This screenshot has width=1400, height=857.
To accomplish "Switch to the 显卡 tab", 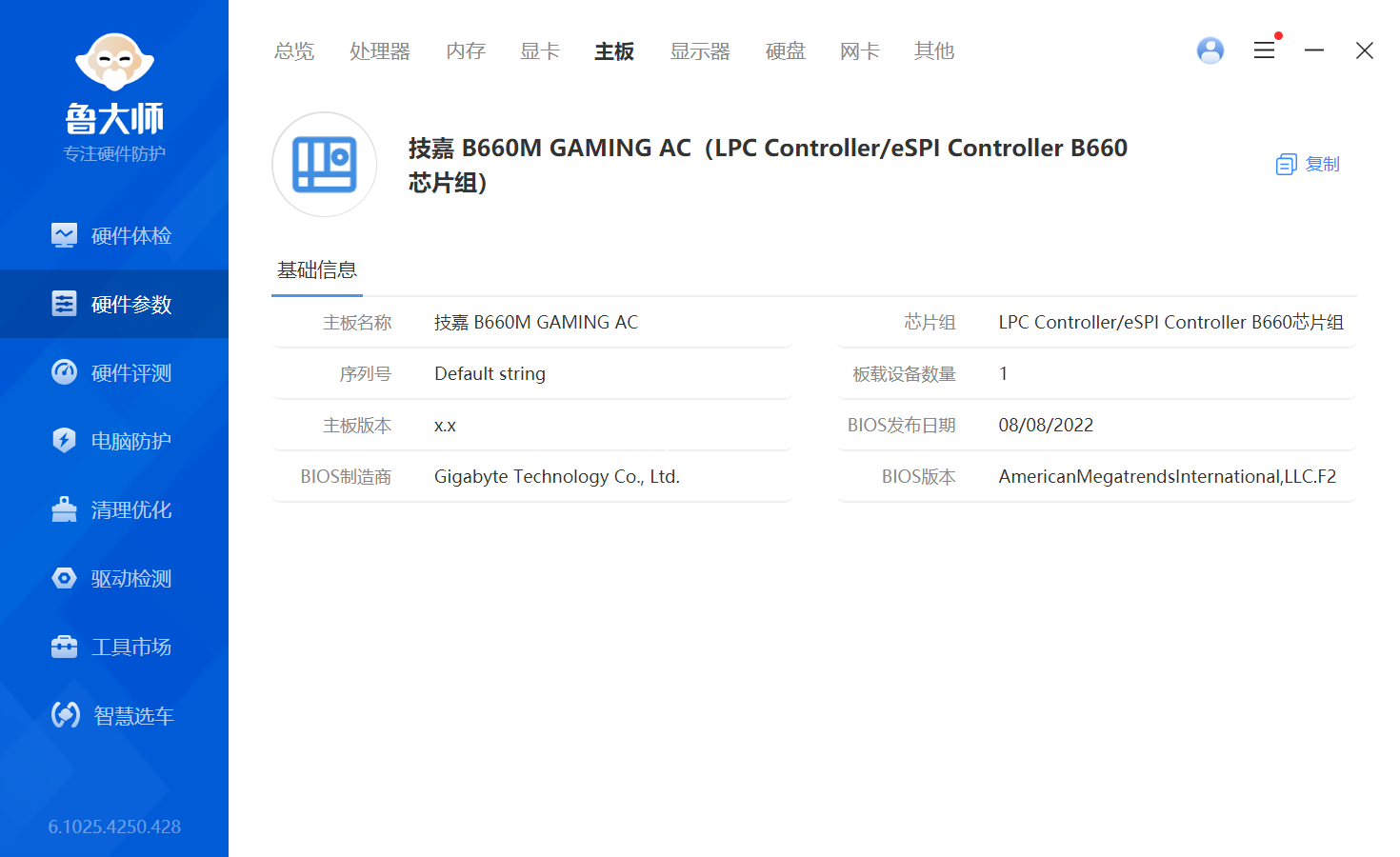I will [540, 50].
